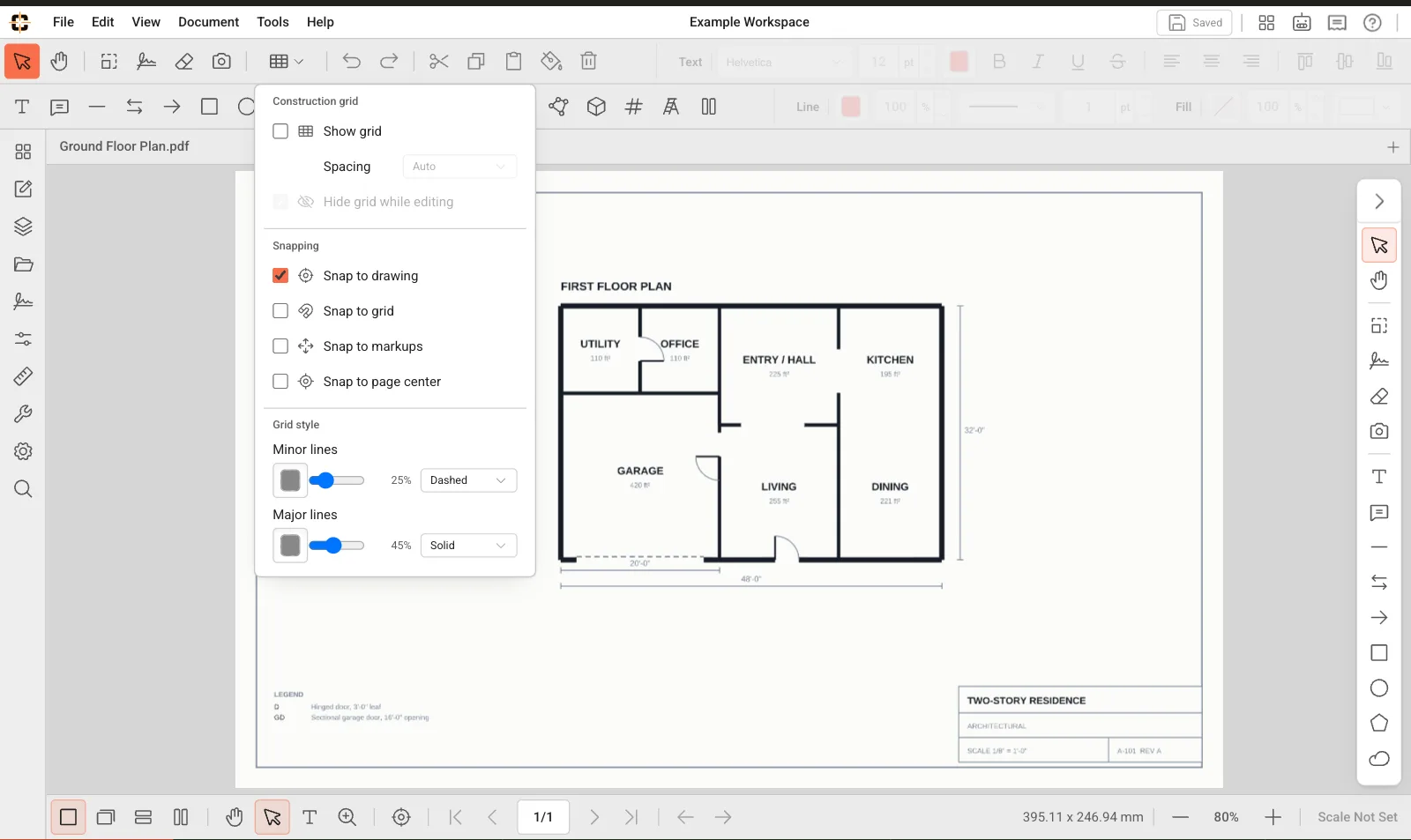Toggle single page view mode in bottom bar
1411x840 pixels.
coord(68,817)
